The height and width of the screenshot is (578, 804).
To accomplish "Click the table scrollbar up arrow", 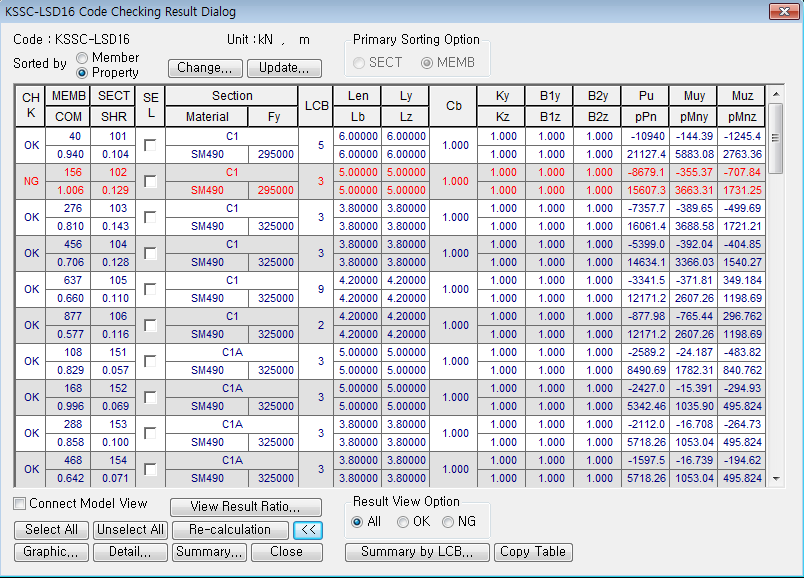I will tap(776, 94).
